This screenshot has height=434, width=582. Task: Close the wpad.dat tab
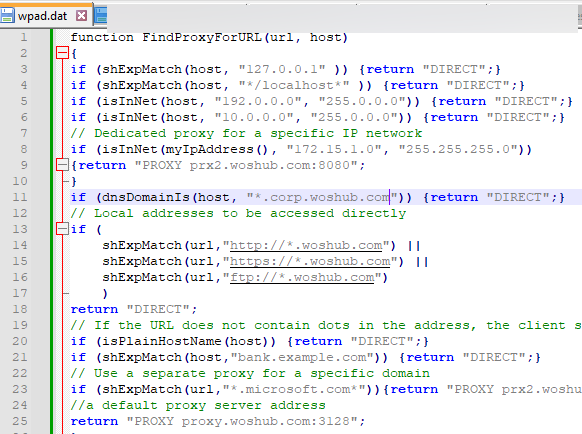[81, 16]
